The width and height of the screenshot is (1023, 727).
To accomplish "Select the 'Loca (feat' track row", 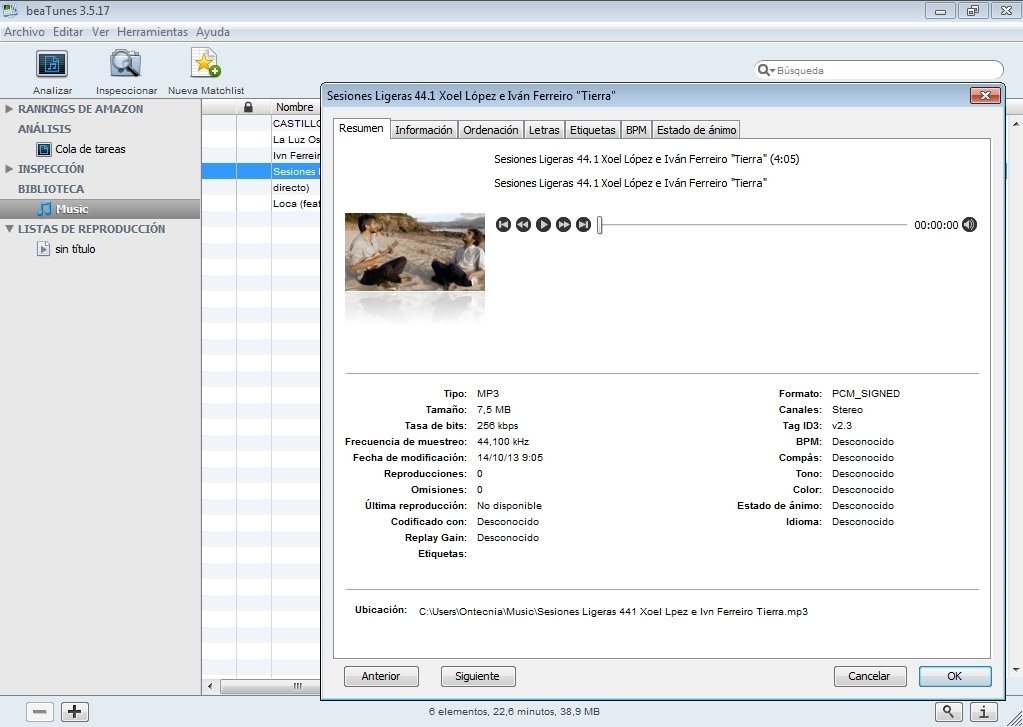I will 261,204.
